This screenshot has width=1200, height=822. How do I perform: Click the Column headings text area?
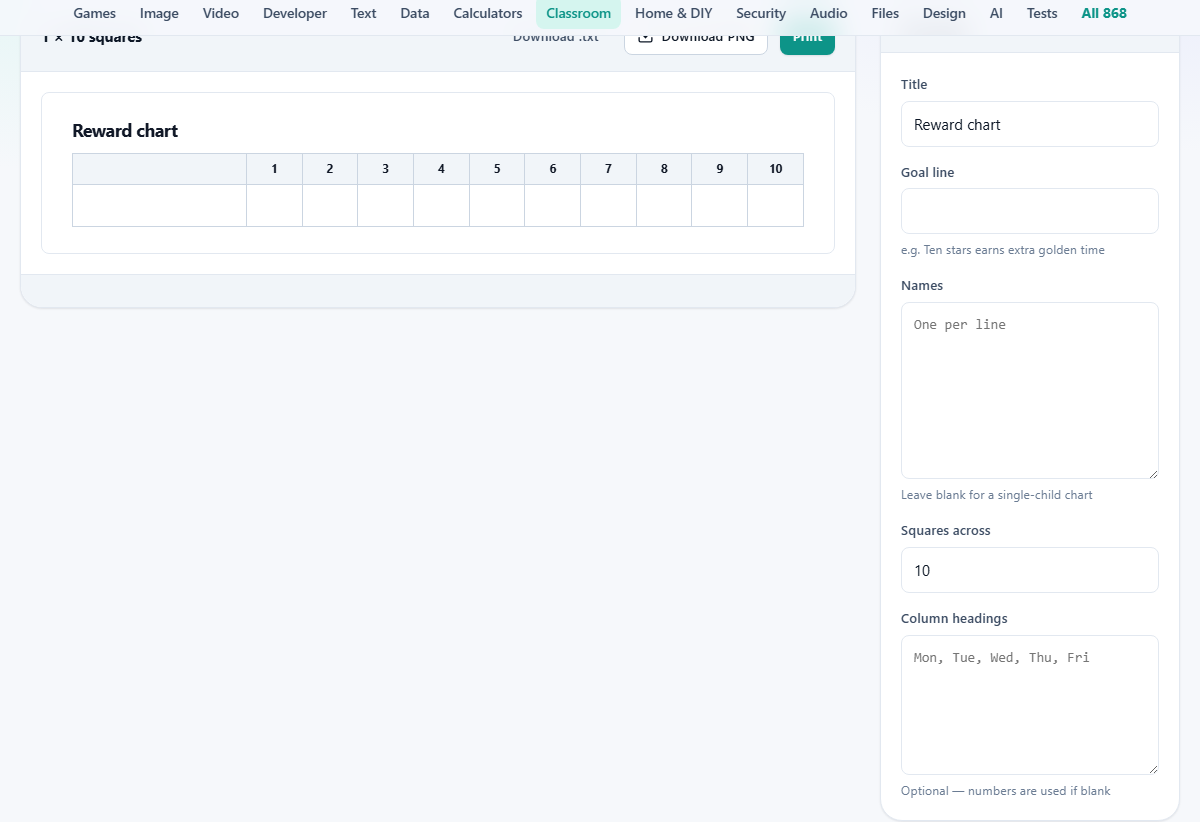coord(1030,705)
